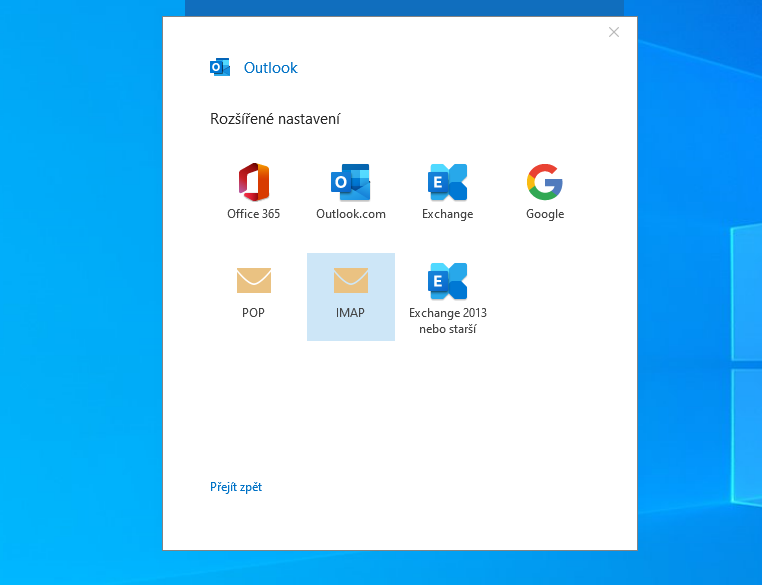This screenshot has width=762, height=585.
Task: Close the Outlook setup dialog
Action: click(614, 32)
